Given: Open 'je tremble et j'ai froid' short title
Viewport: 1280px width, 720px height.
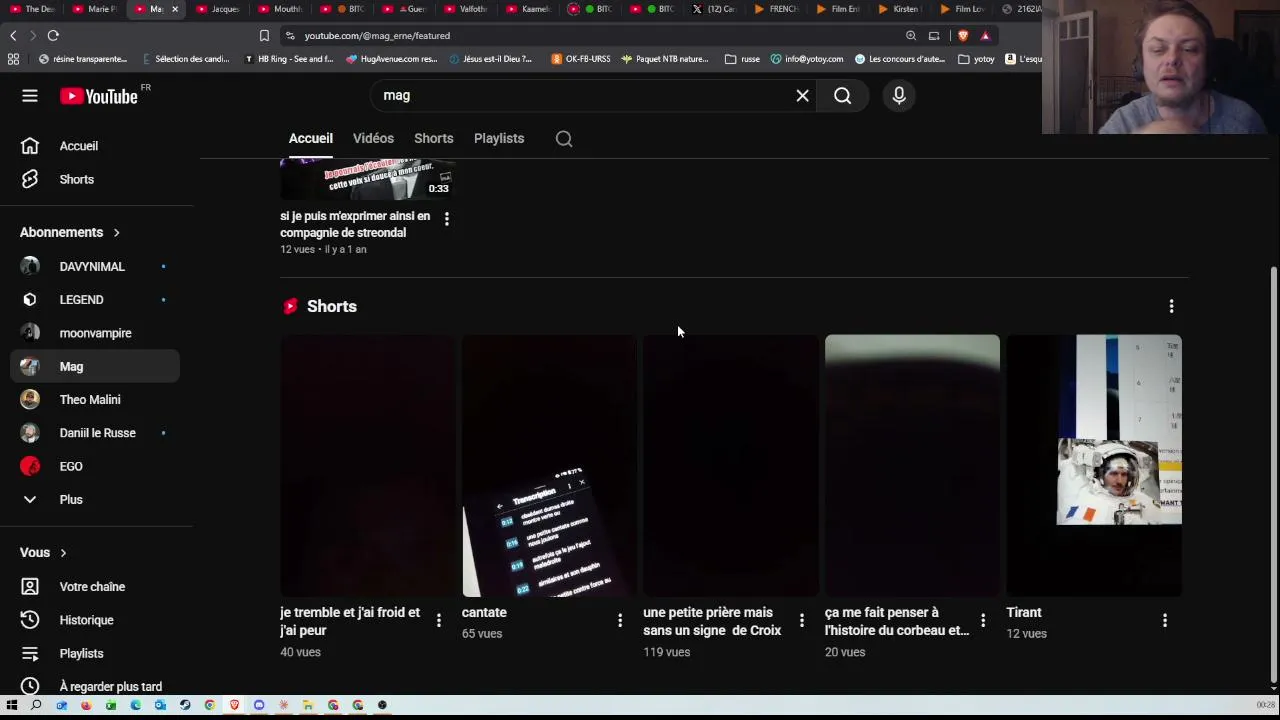Looking at the screenshot, I should tap(350, 622).
